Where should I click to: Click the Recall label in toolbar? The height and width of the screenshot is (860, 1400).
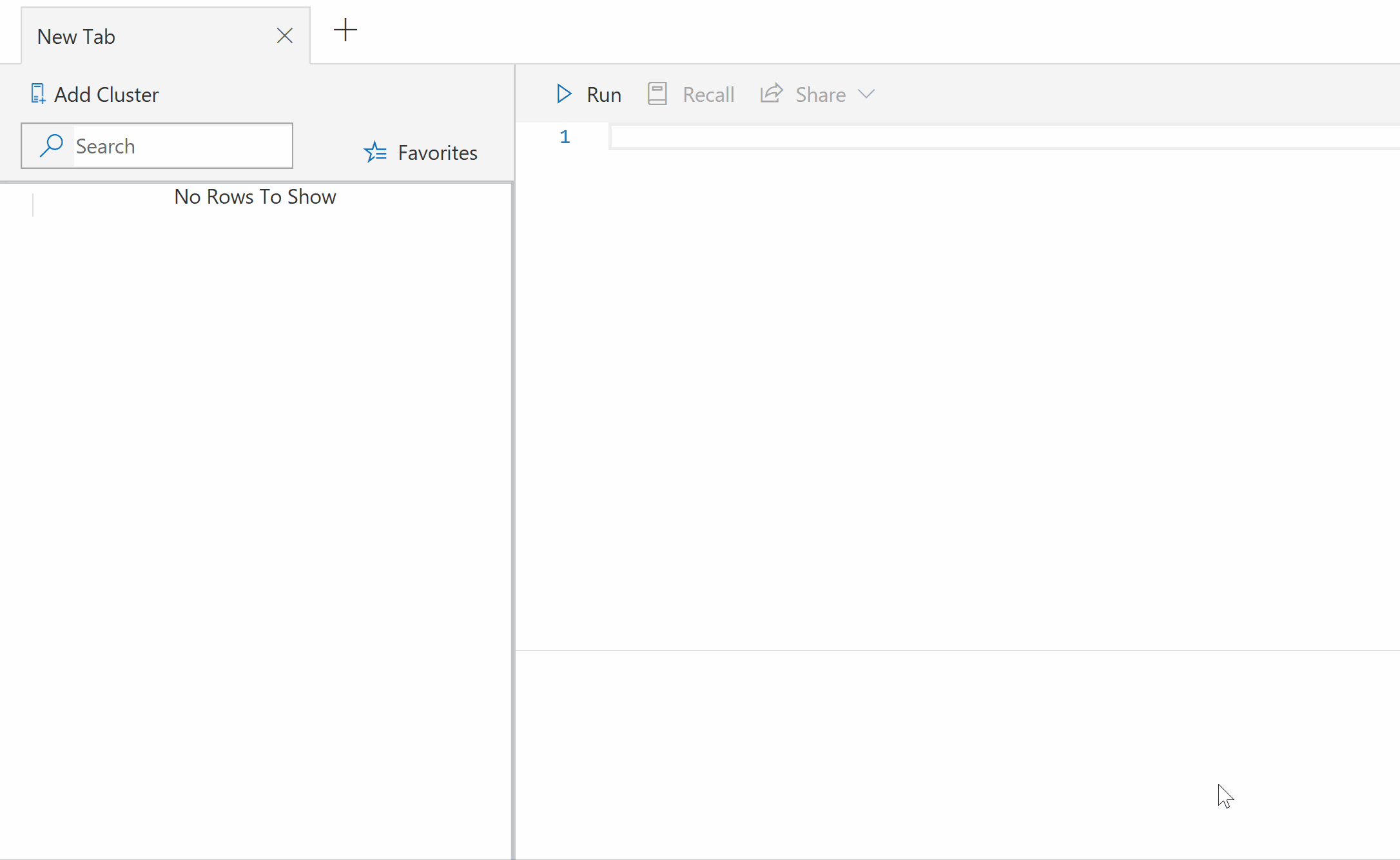click(708, 95)
